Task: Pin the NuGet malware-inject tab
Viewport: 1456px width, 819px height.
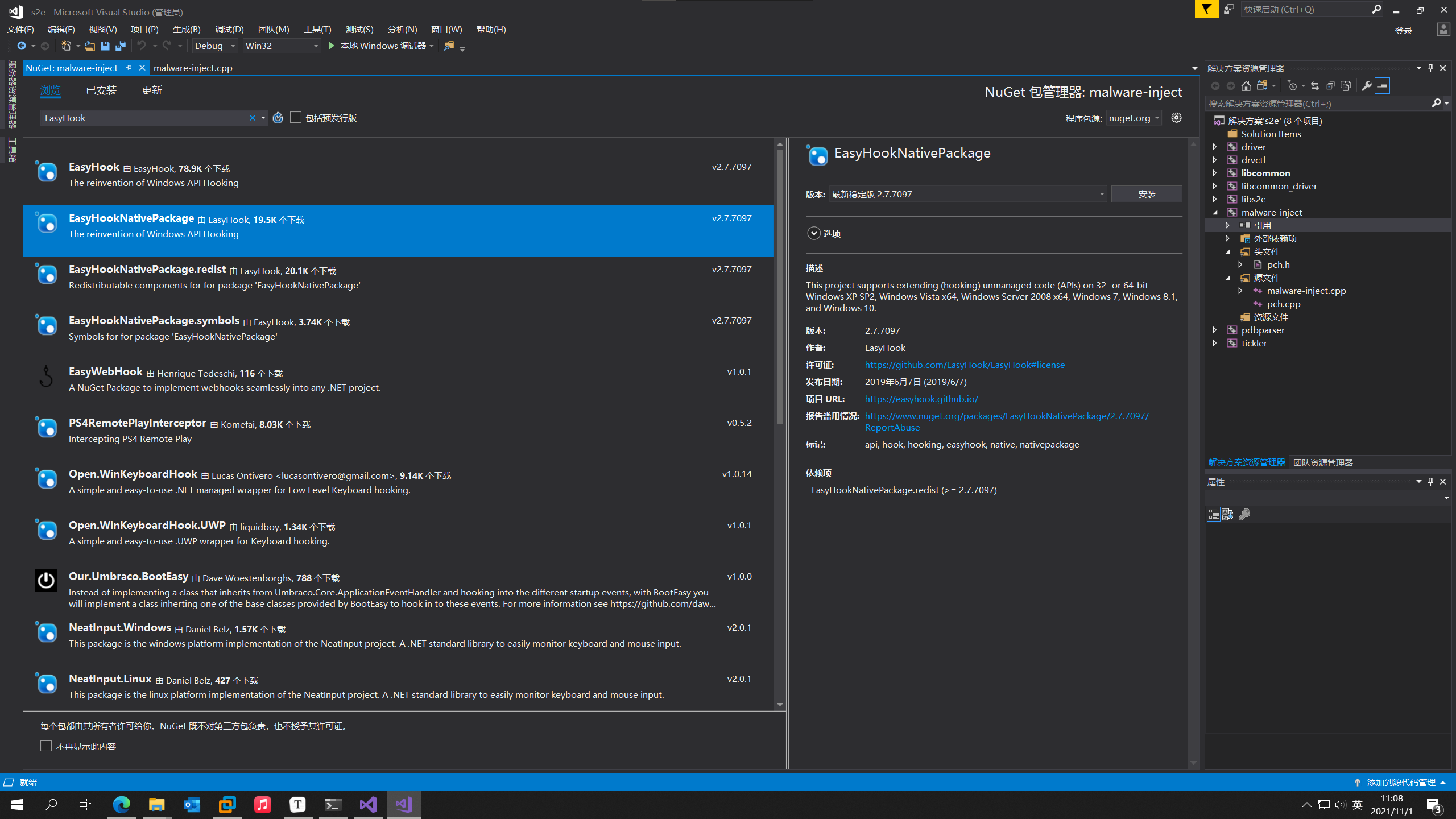Action: (129, 68)
